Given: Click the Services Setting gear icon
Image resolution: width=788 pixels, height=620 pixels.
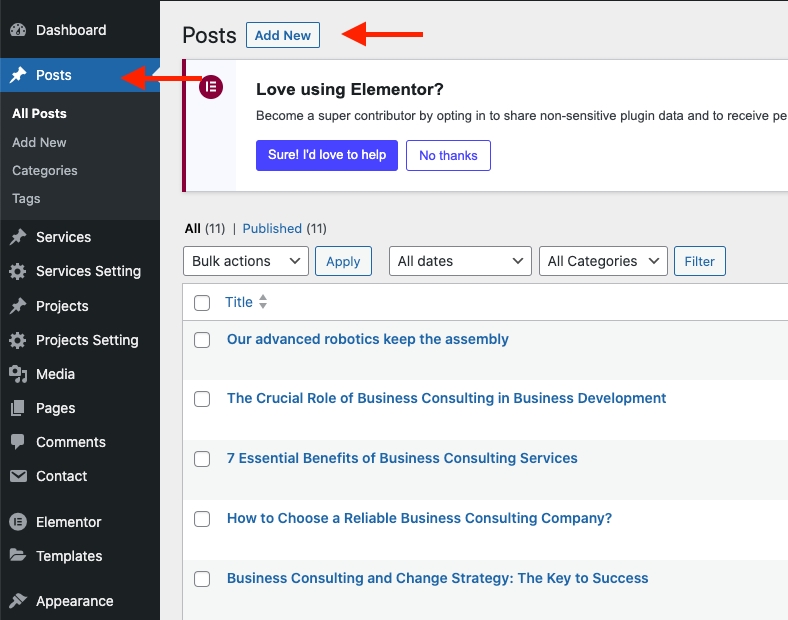Looking at the screenshot, I should coord(17,271).
